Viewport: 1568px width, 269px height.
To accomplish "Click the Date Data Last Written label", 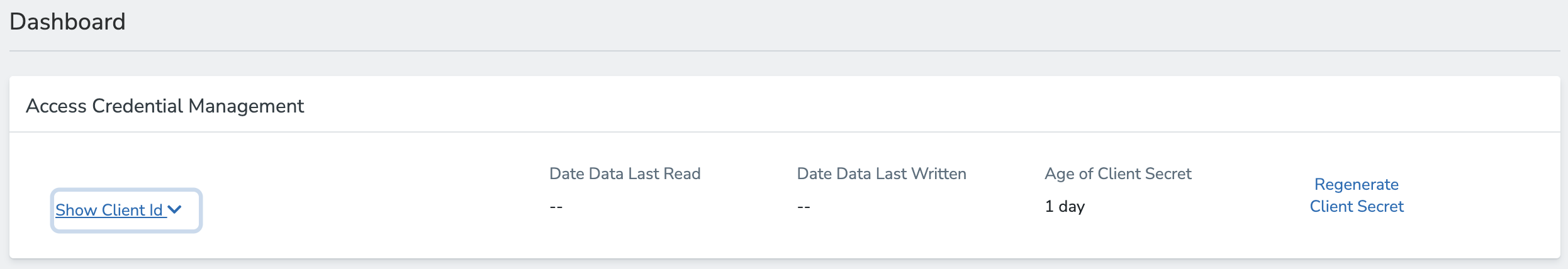I will 882,174.
